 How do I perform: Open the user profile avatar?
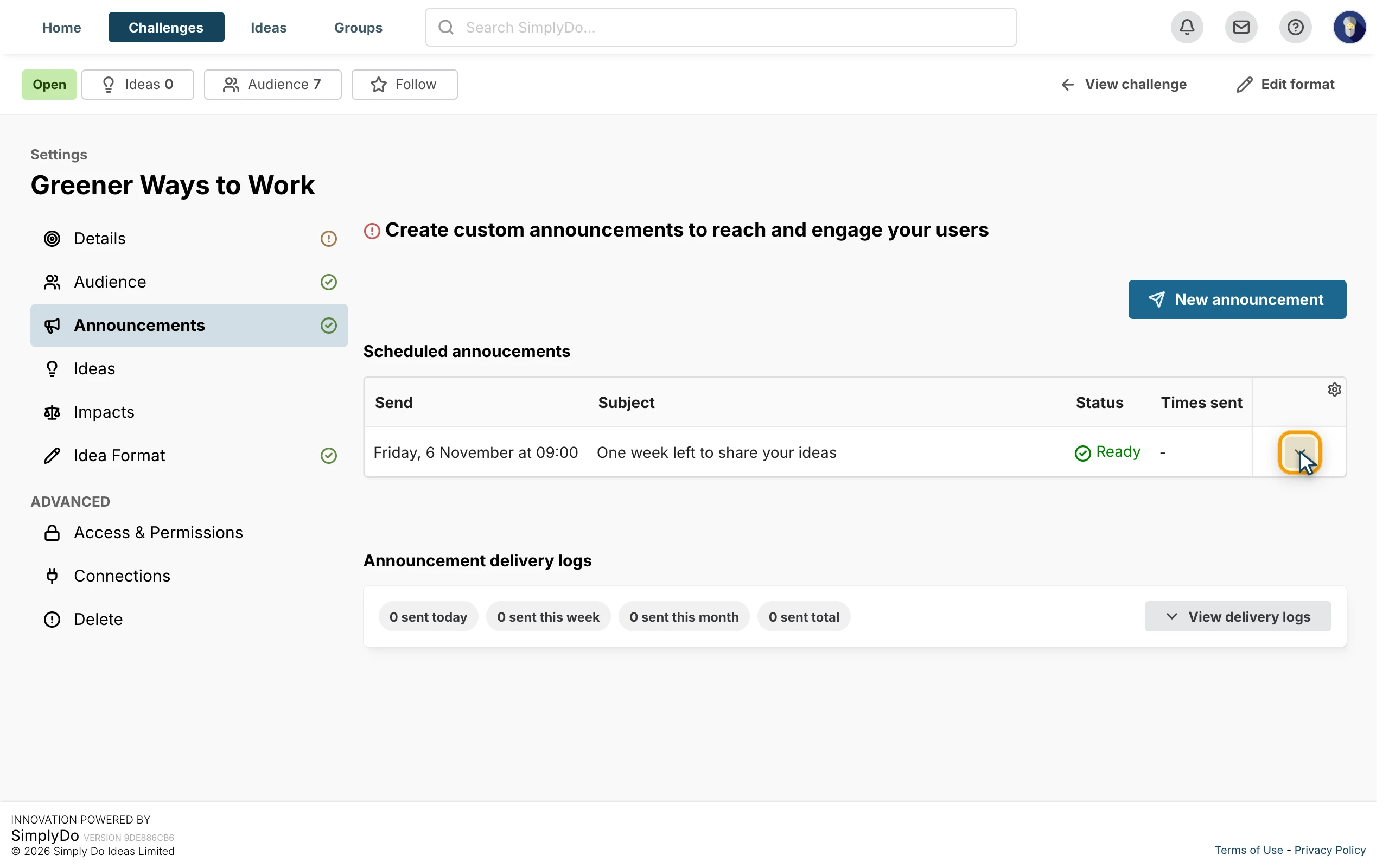1349,27
